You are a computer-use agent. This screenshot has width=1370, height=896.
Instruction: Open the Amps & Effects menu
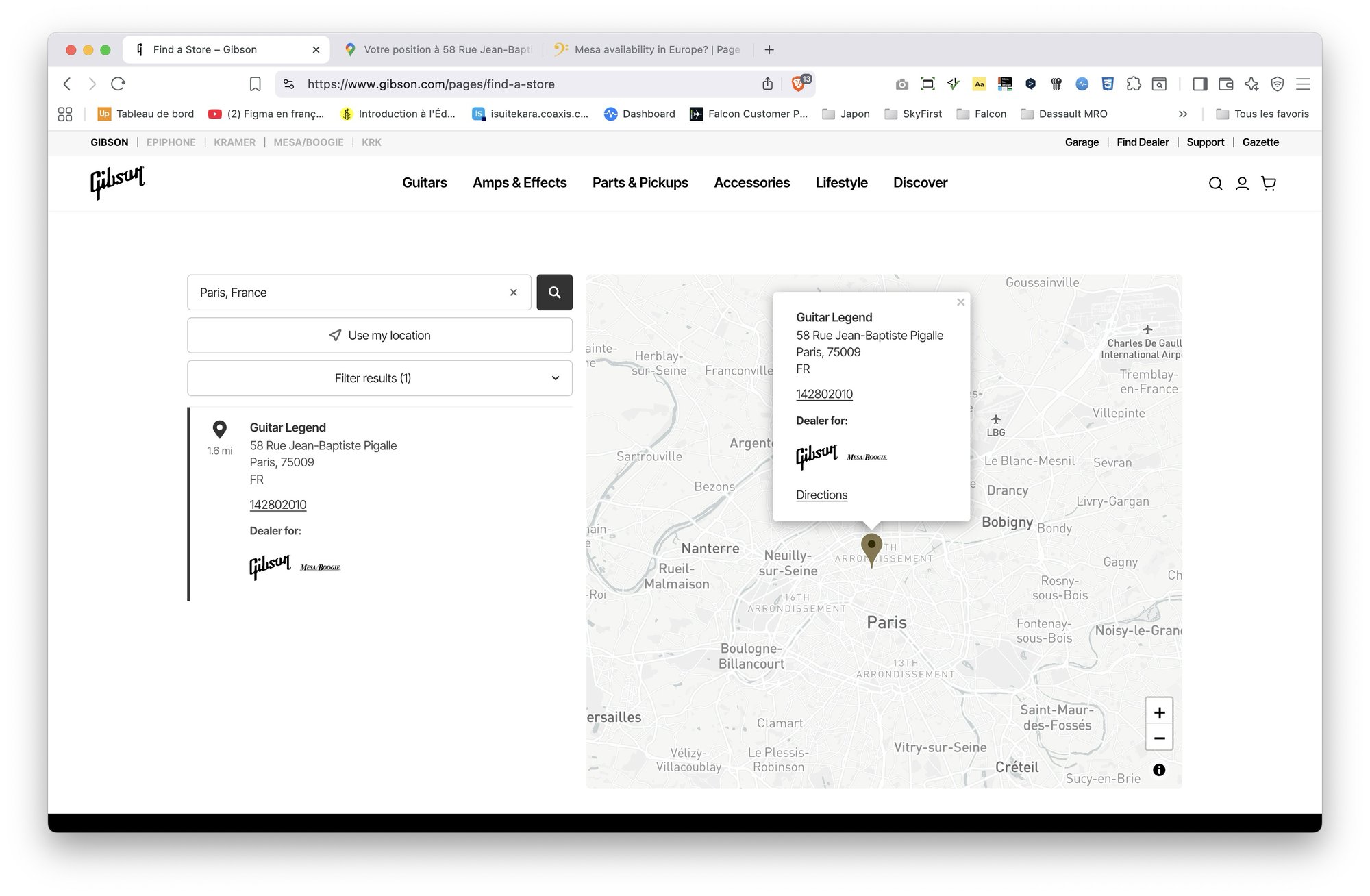(x=520, y=183)
